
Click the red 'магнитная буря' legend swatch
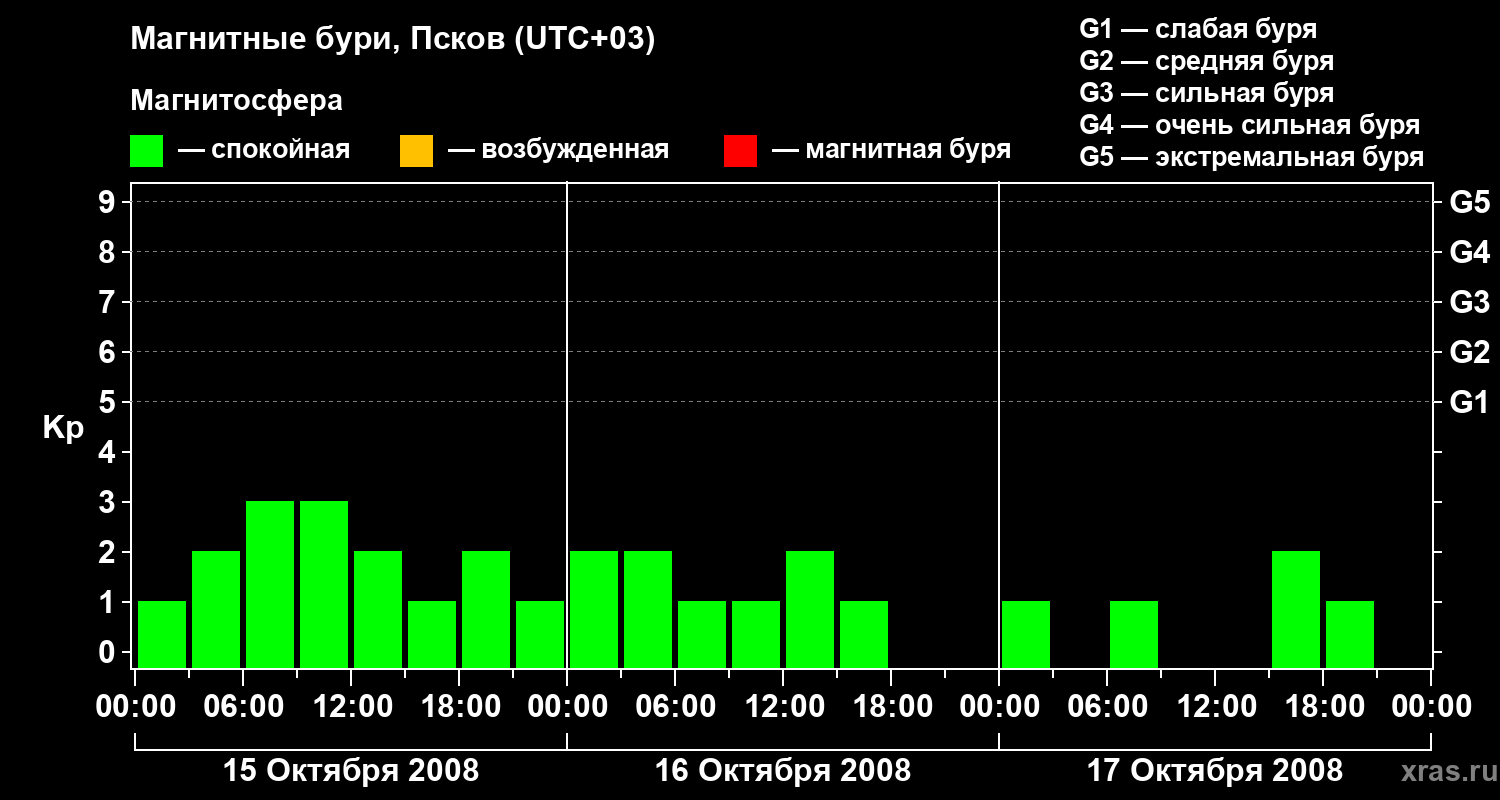(x=740, y=151)
